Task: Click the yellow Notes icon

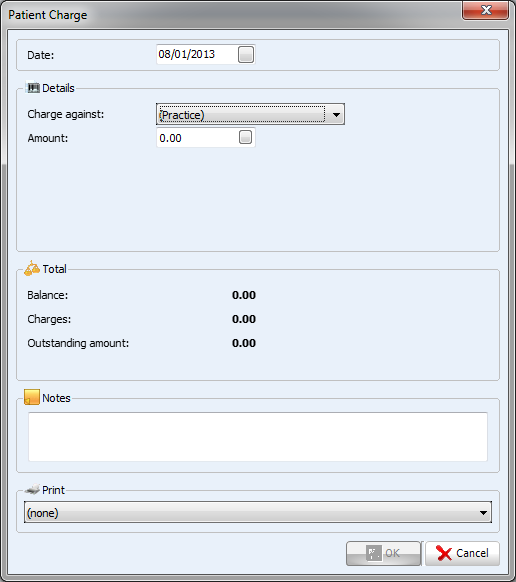Action: click(x=32, y=397)
